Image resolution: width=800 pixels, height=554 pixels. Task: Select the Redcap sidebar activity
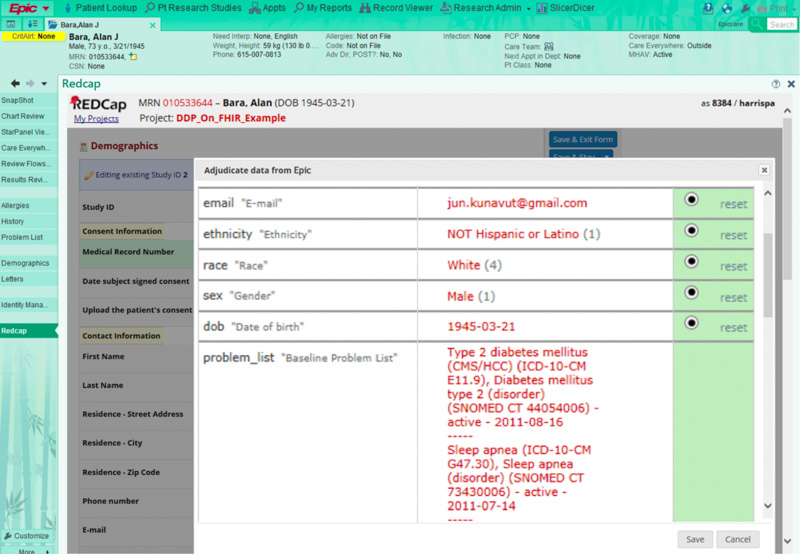click(29, 331)
